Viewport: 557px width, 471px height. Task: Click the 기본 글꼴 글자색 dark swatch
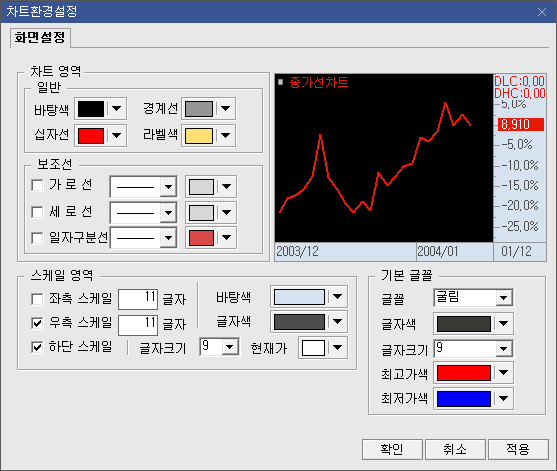[464, 324]
